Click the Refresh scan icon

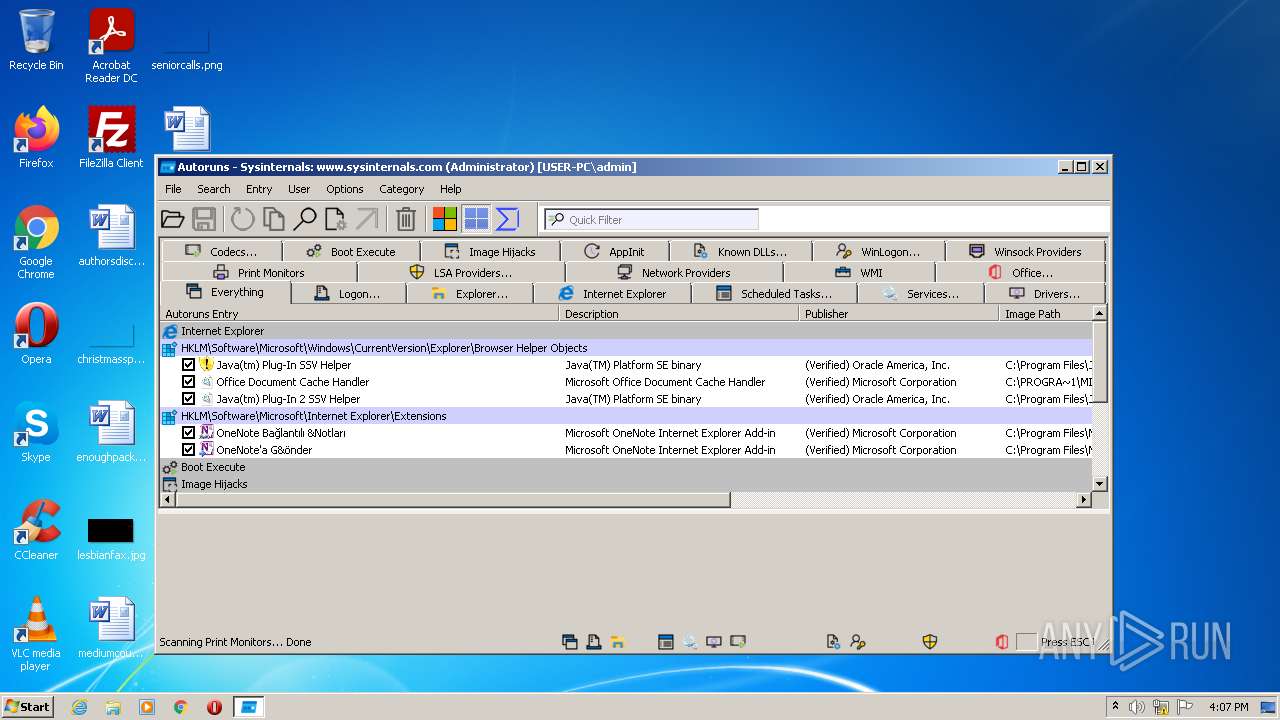click(242, 219)
